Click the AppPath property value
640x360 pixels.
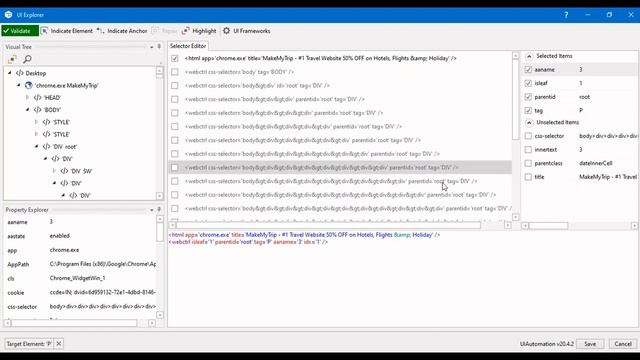pos(102,264)
